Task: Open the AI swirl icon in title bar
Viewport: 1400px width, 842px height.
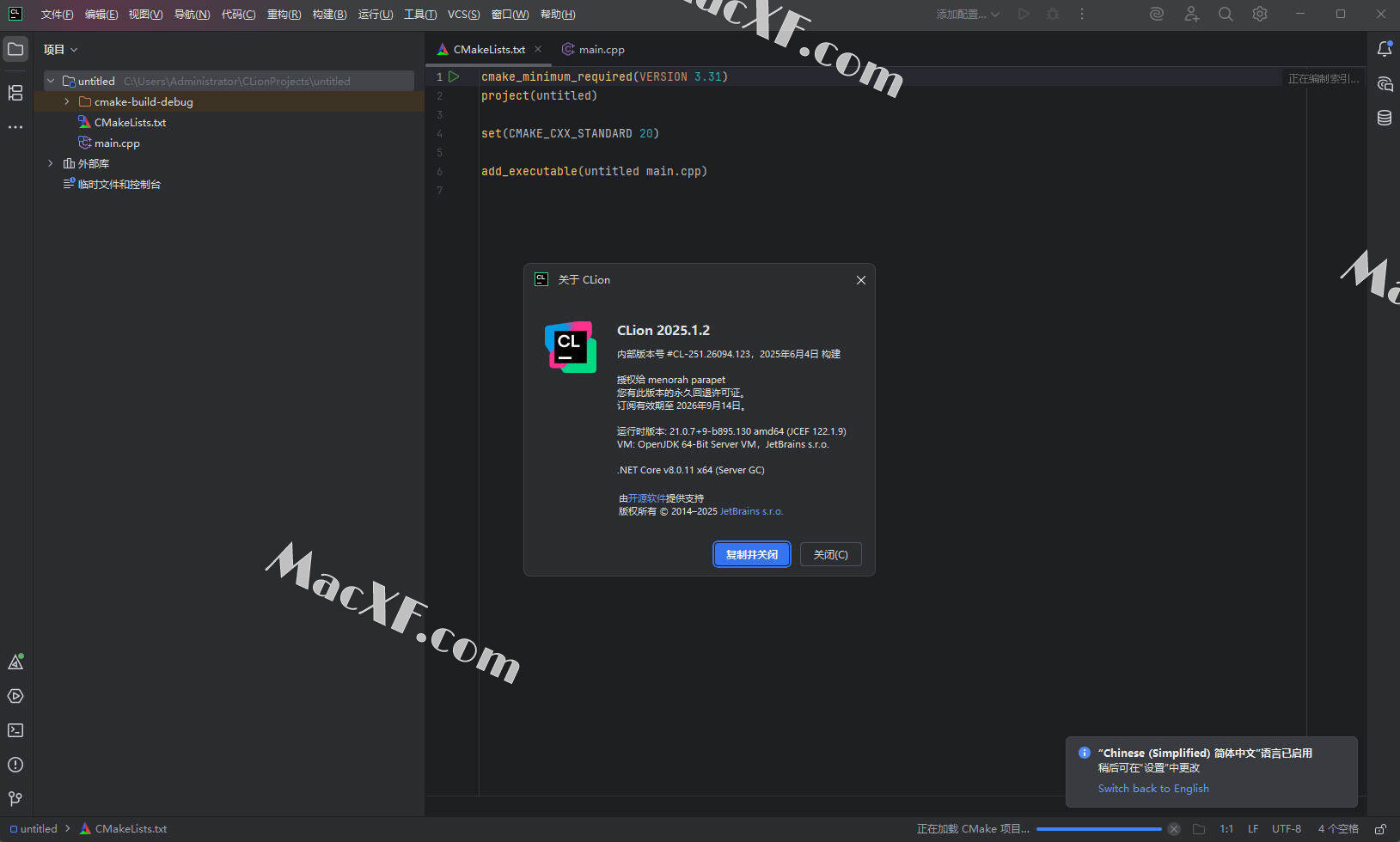Action: click(1157, 14)
